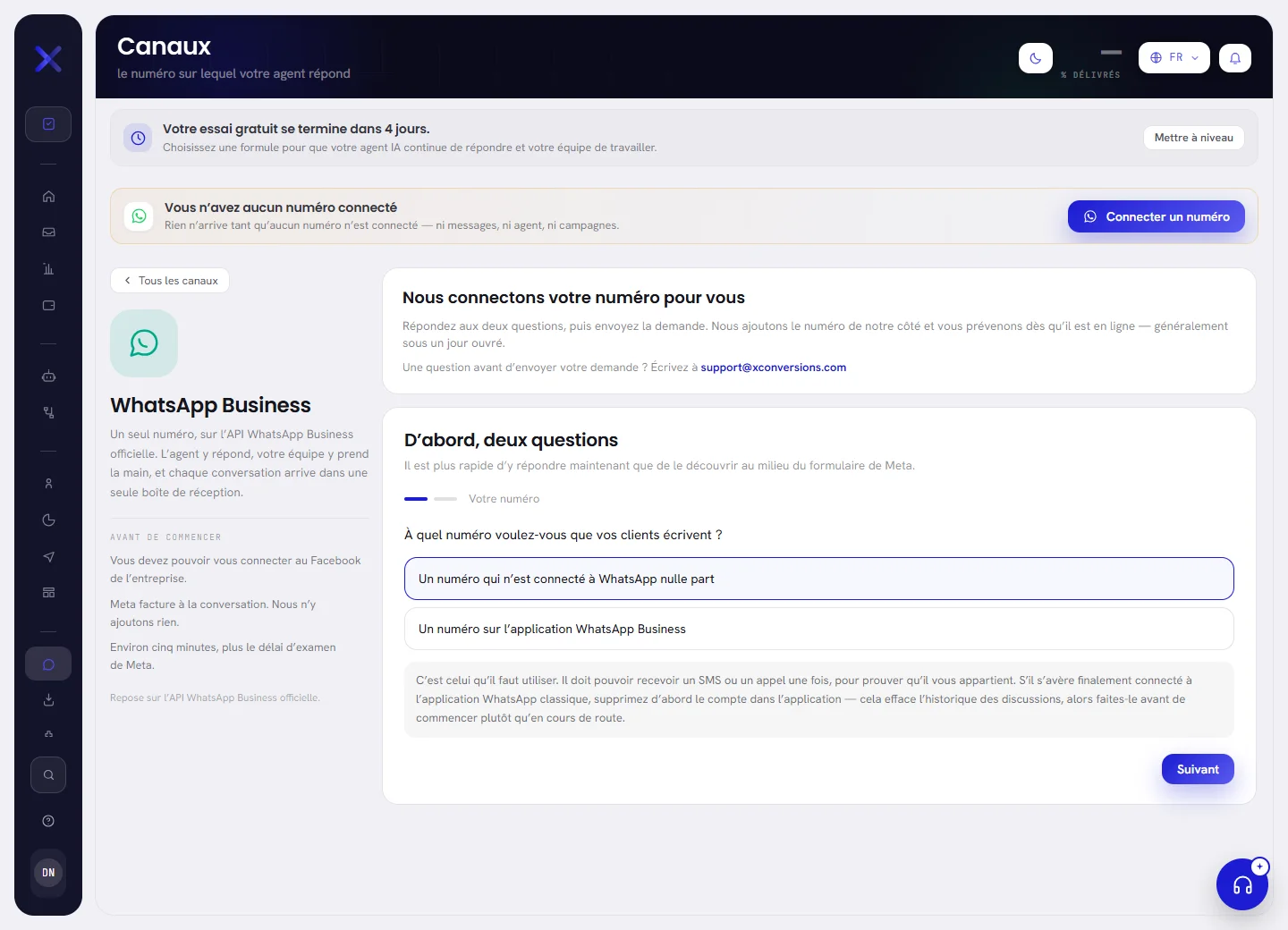Click the Connecter un numéro button
Viewport: 1288px width, 930px height.
click(1157, 216)
